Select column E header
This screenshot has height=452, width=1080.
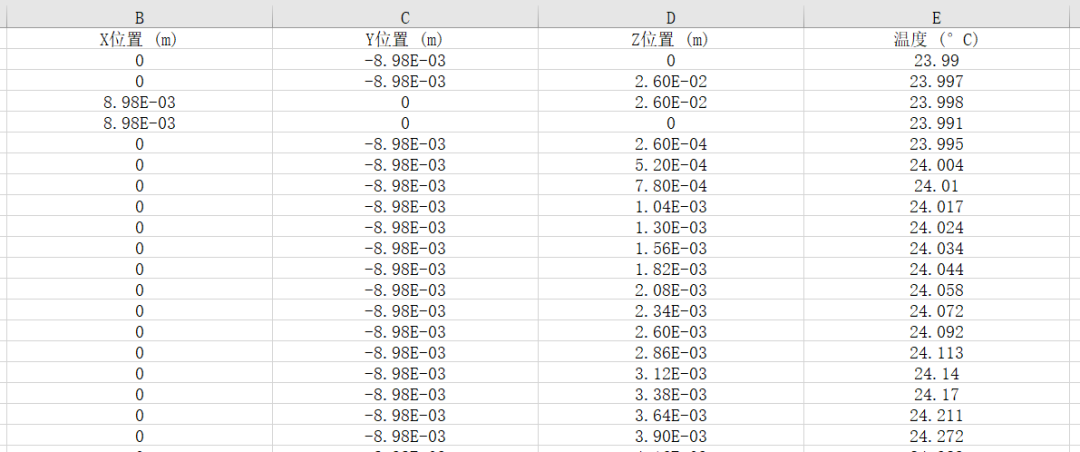pos(937,17)
